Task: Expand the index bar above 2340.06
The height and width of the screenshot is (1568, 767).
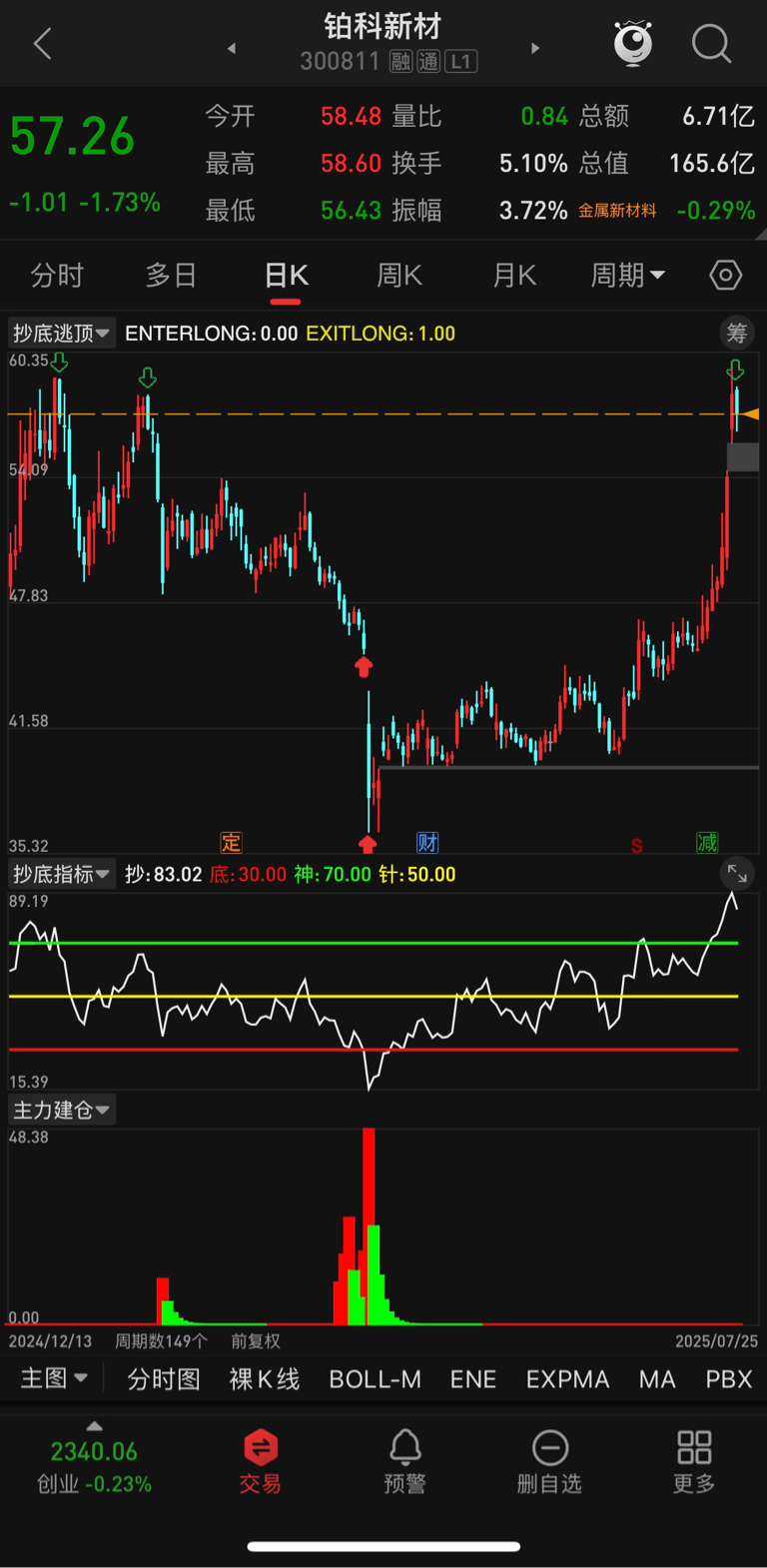Action: coord(95,1425)
